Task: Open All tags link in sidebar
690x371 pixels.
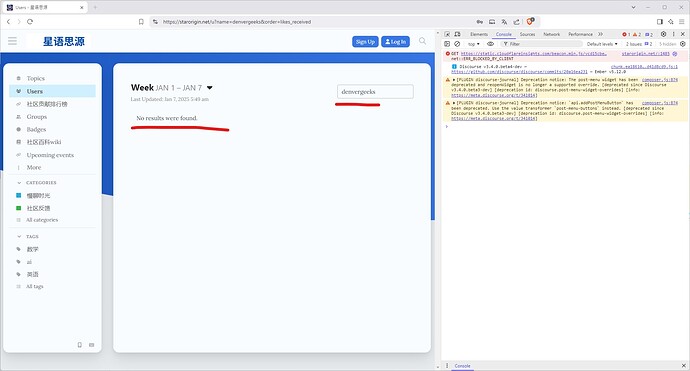Action: coord(34,287)
